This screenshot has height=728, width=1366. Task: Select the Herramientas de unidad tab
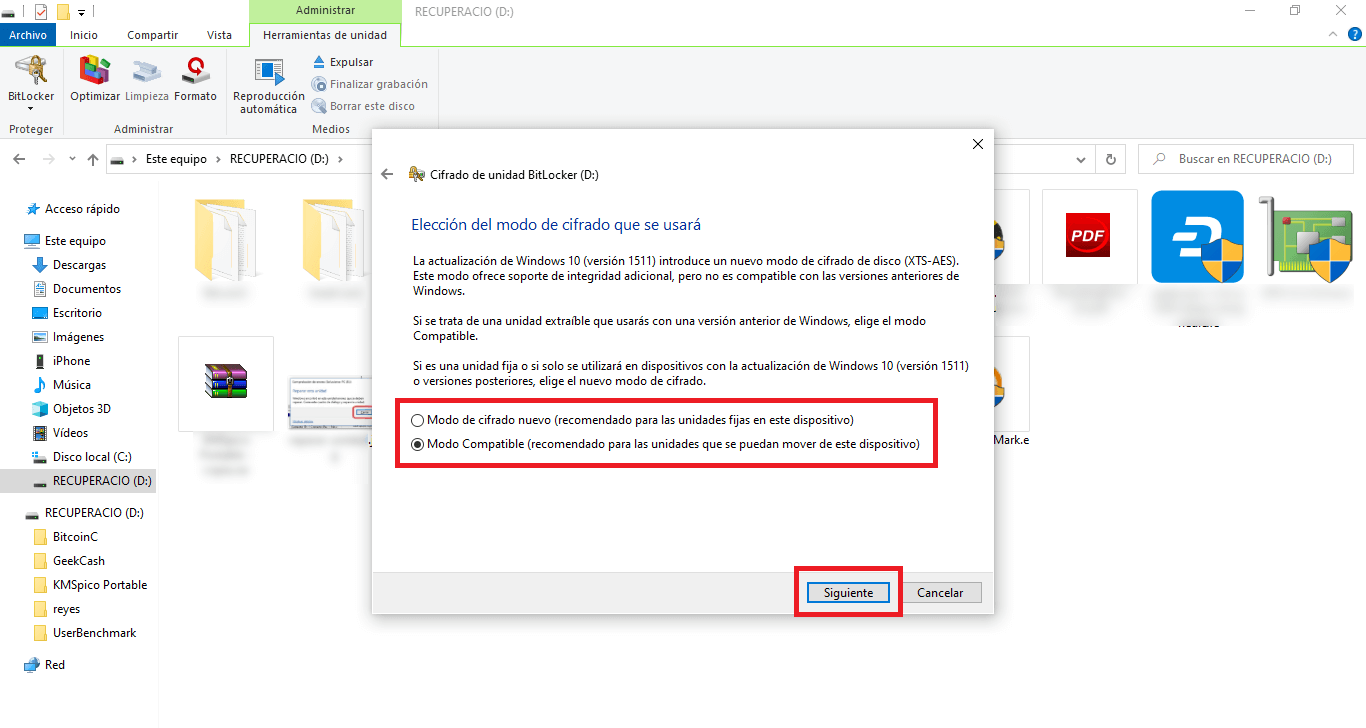click(x=325, y=35)
